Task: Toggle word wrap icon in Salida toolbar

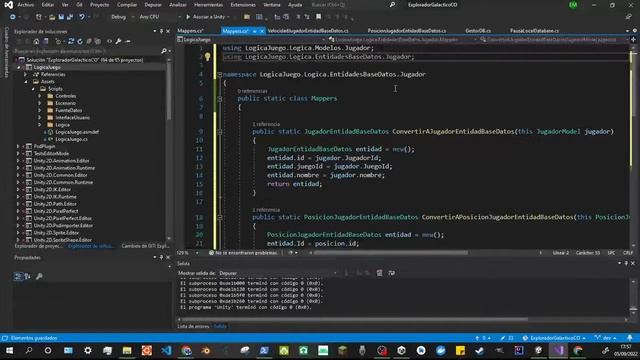Action: 391,273
